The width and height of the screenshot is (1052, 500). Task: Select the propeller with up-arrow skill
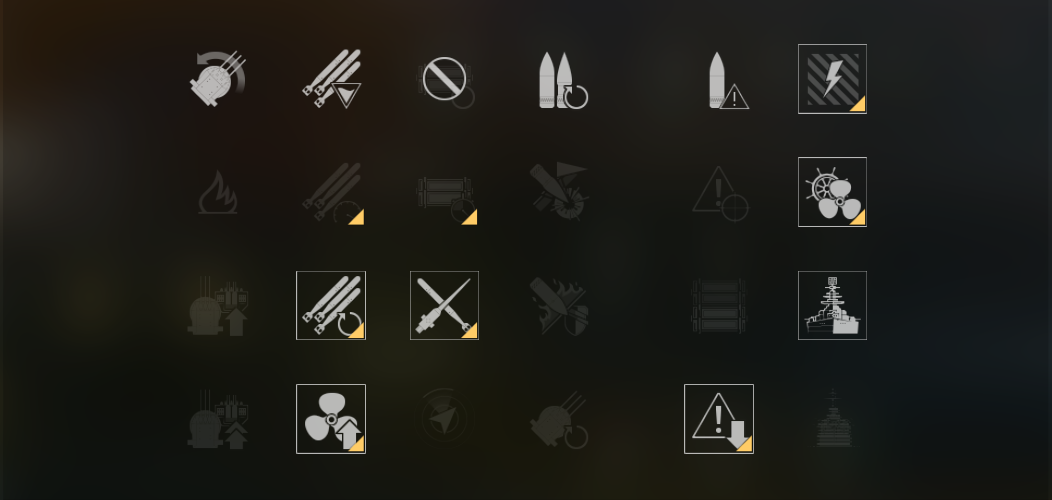pyautogui.click(x=331, y=419)
